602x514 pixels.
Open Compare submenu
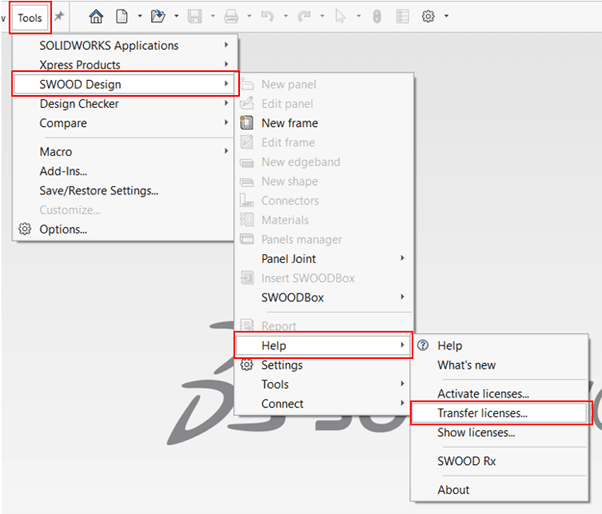coord(125,123)
